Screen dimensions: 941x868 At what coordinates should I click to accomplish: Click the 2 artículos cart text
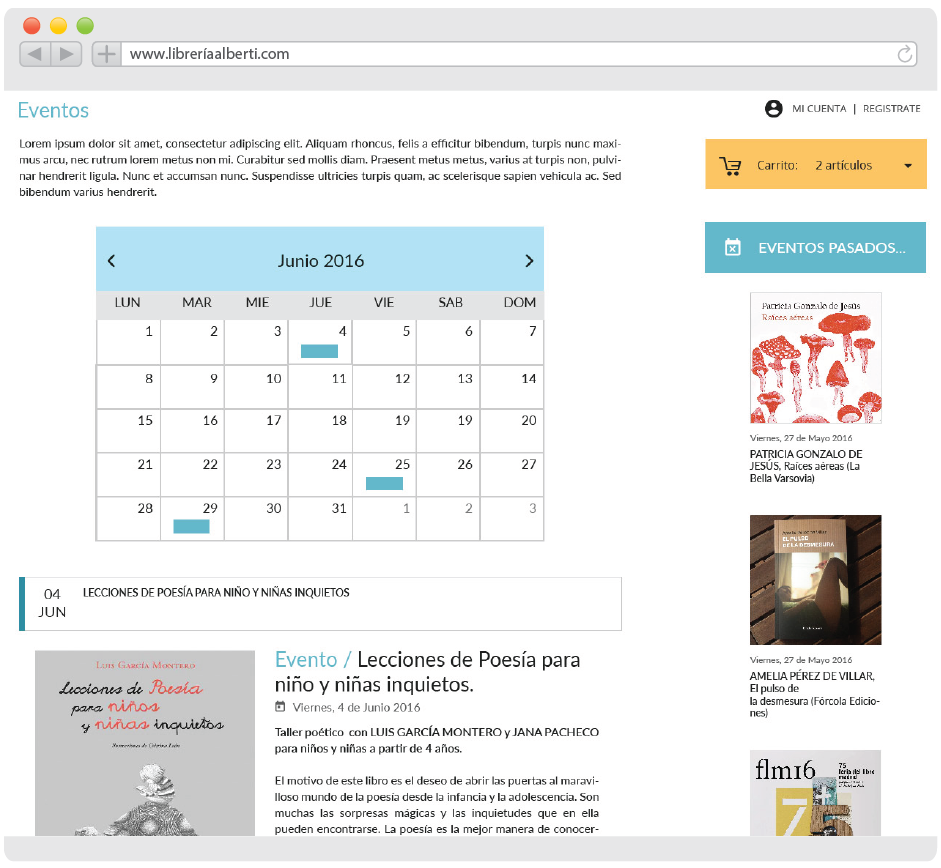(843, 166)
